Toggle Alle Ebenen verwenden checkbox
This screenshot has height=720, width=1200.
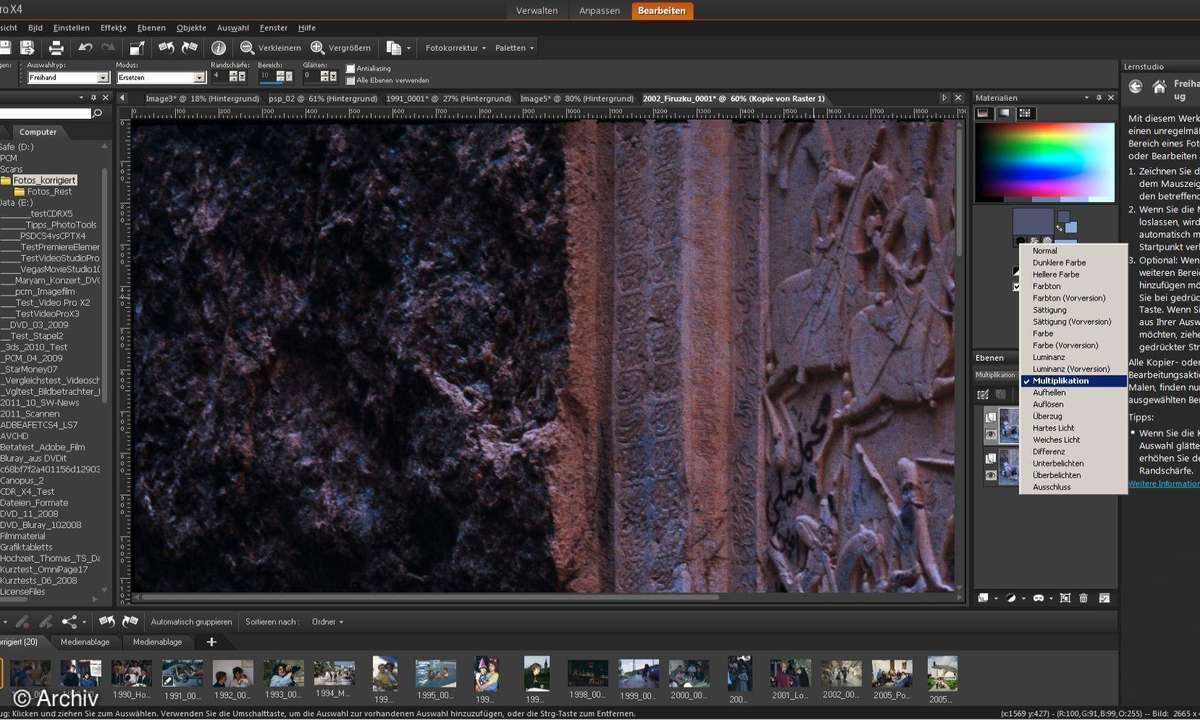350,80
